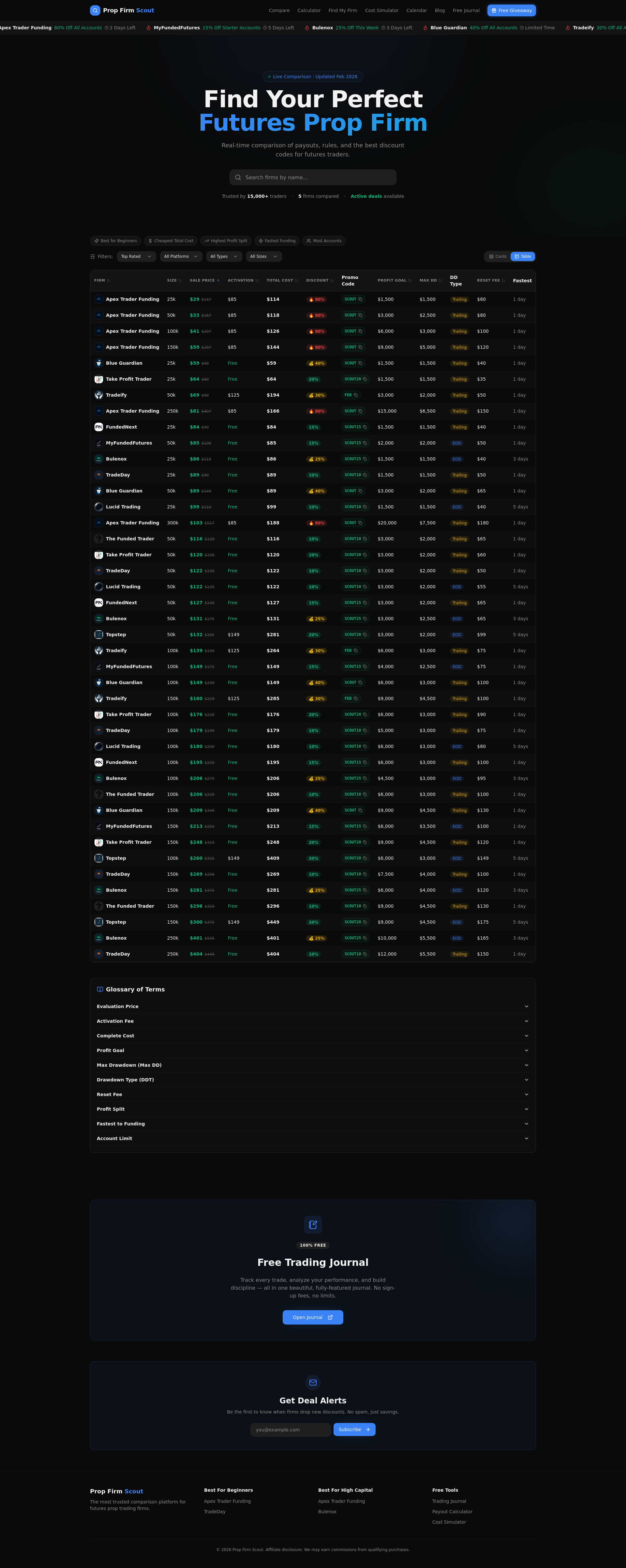Open the All Sizes dropdown
626x1568 pixels.
(264, 257)
